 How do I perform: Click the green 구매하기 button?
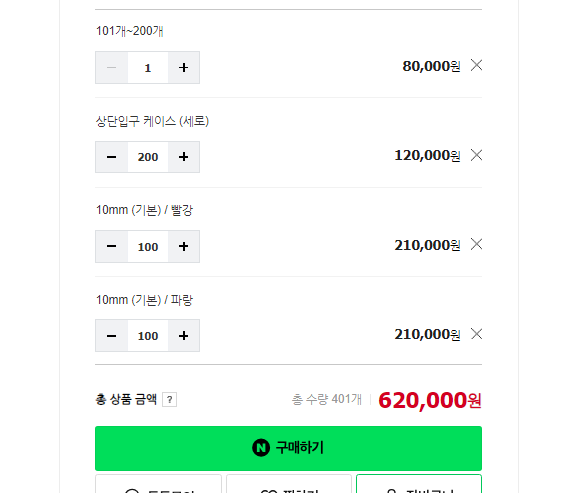click(288, 448)
